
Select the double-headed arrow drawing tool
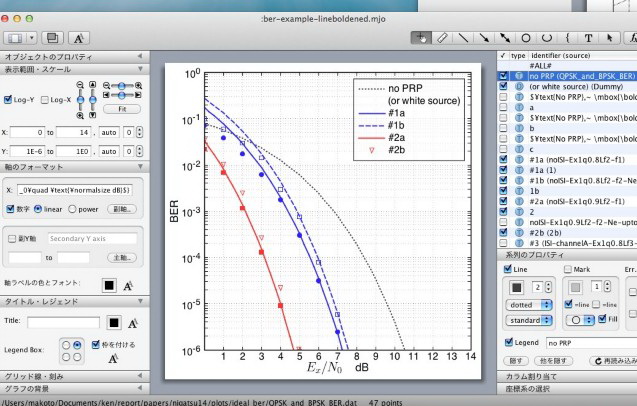(x=505, y=38)
